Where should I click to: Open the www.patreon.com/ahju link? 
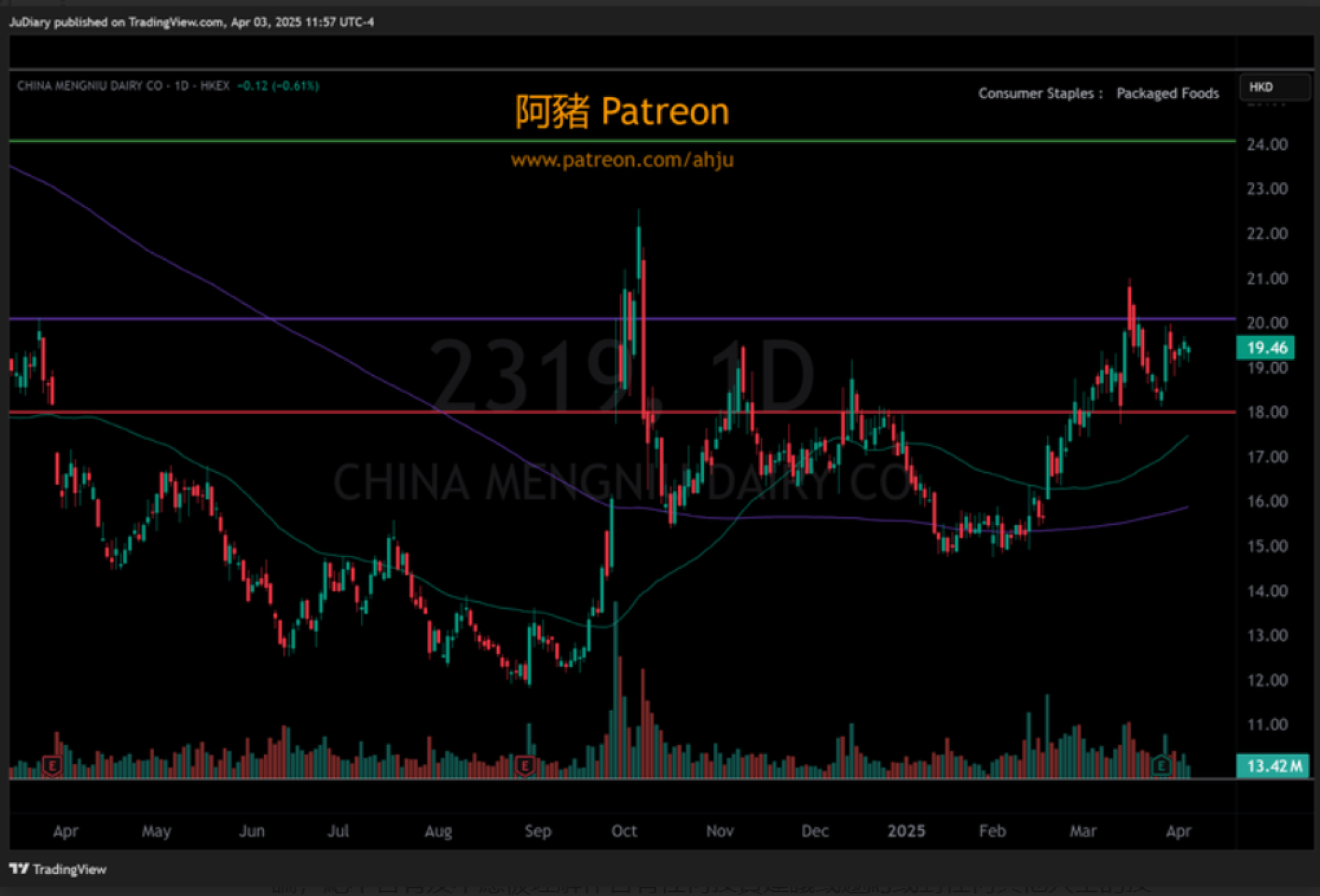point(622,160)
